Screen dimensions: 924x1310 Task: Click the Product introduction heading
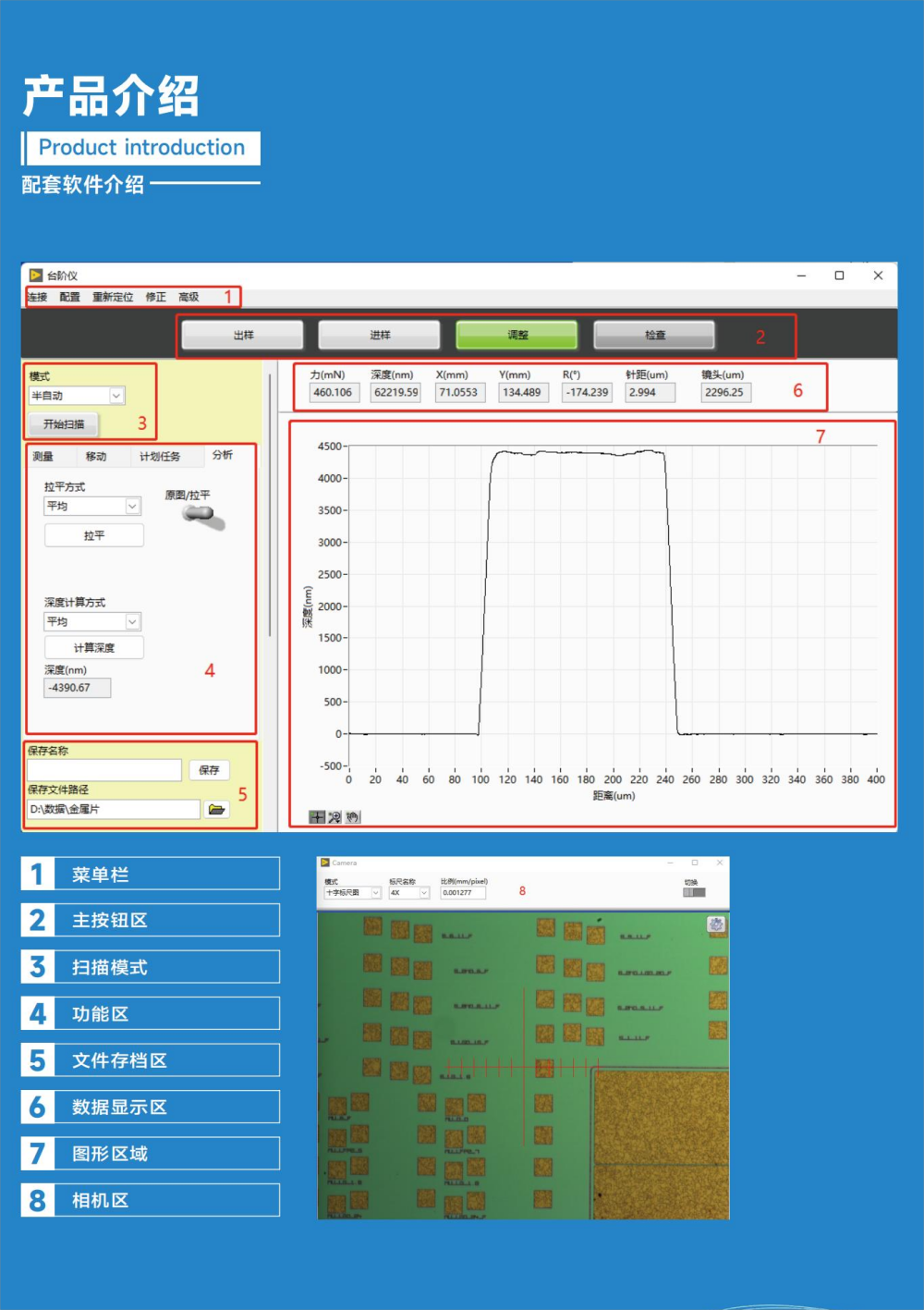(141, 147)
